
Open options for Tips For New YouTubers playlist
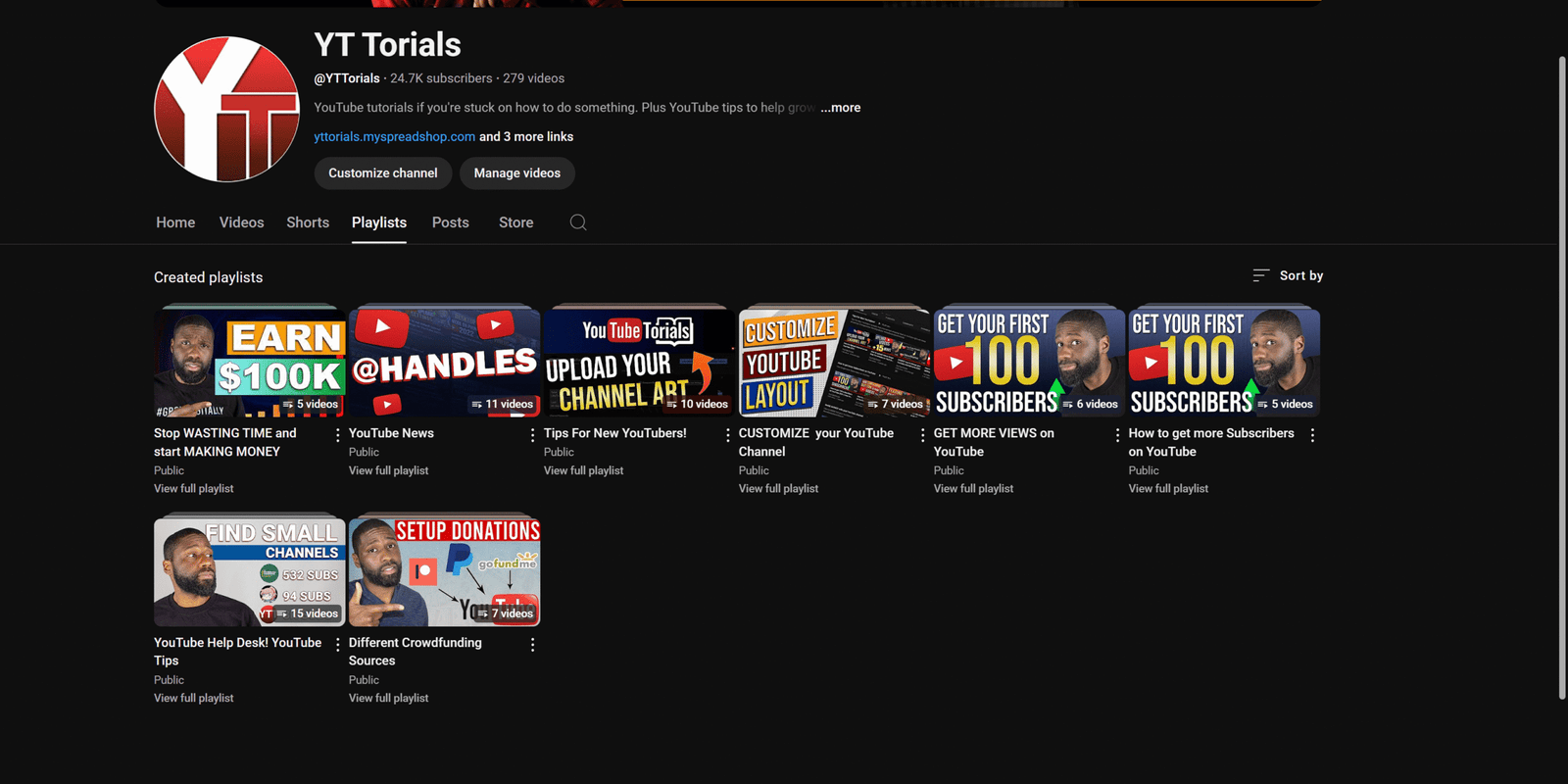click(x=728, y=434)
